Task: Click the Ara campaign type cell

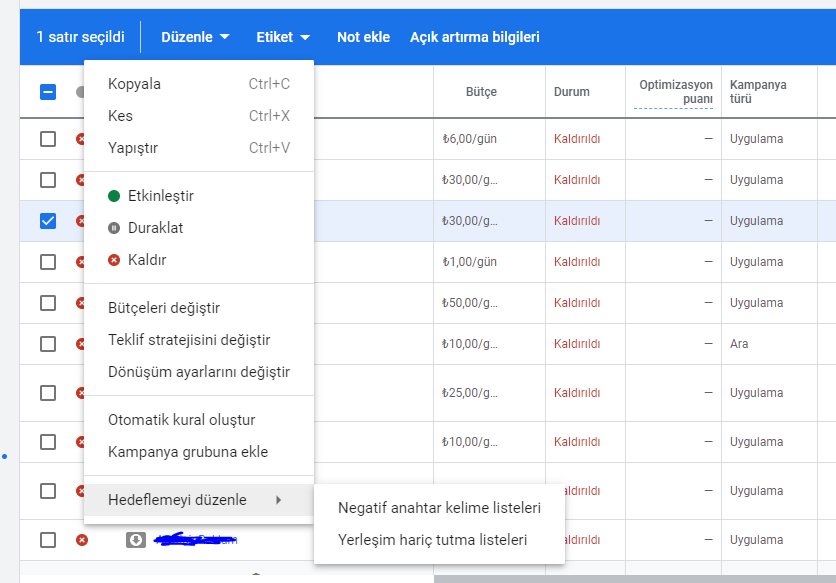Action: click(739, 344)
